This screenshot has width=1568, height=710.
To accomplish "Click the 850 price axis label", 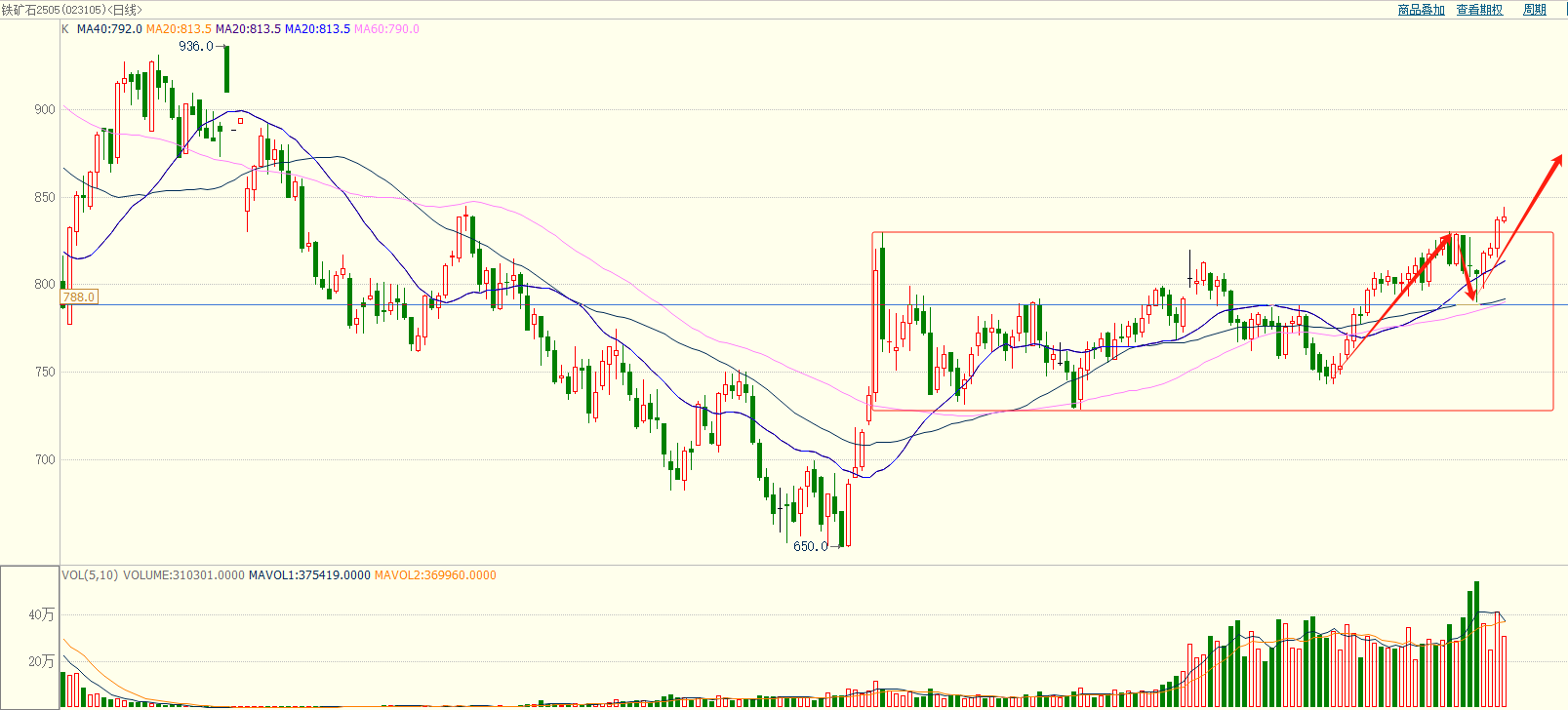I will (45, 197).
